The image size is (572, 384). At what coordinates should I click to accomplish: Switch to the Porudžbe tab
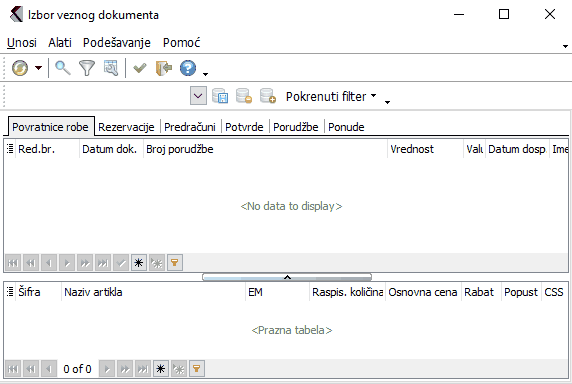click(296, 127)
